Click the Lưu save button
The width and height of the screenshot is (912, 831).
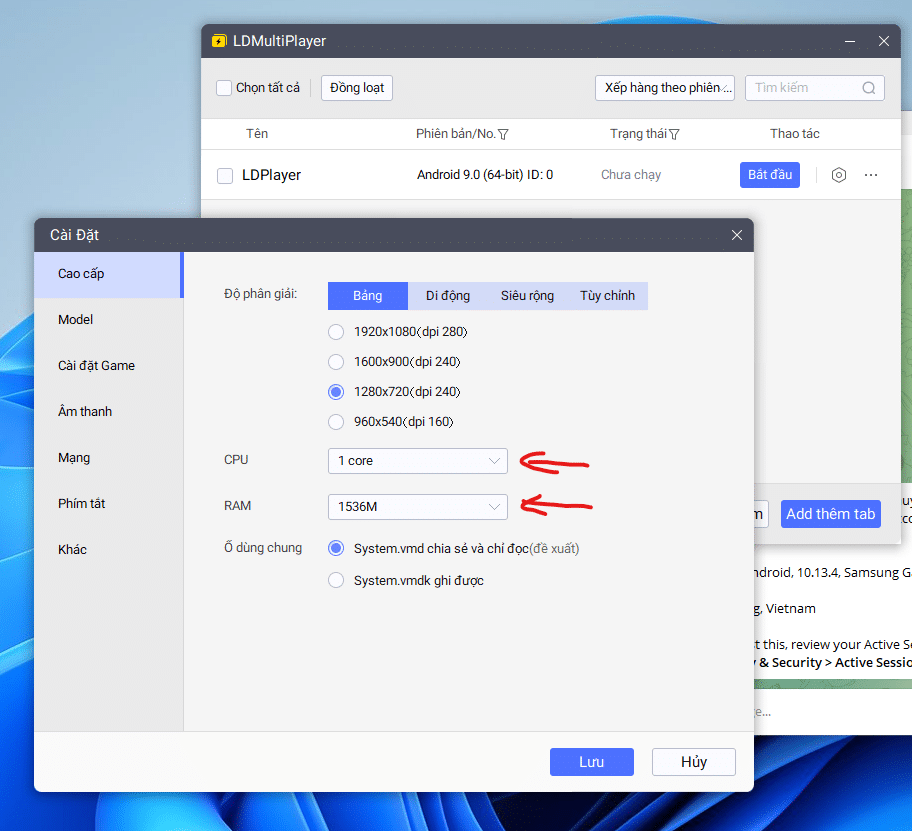(592, 762)
